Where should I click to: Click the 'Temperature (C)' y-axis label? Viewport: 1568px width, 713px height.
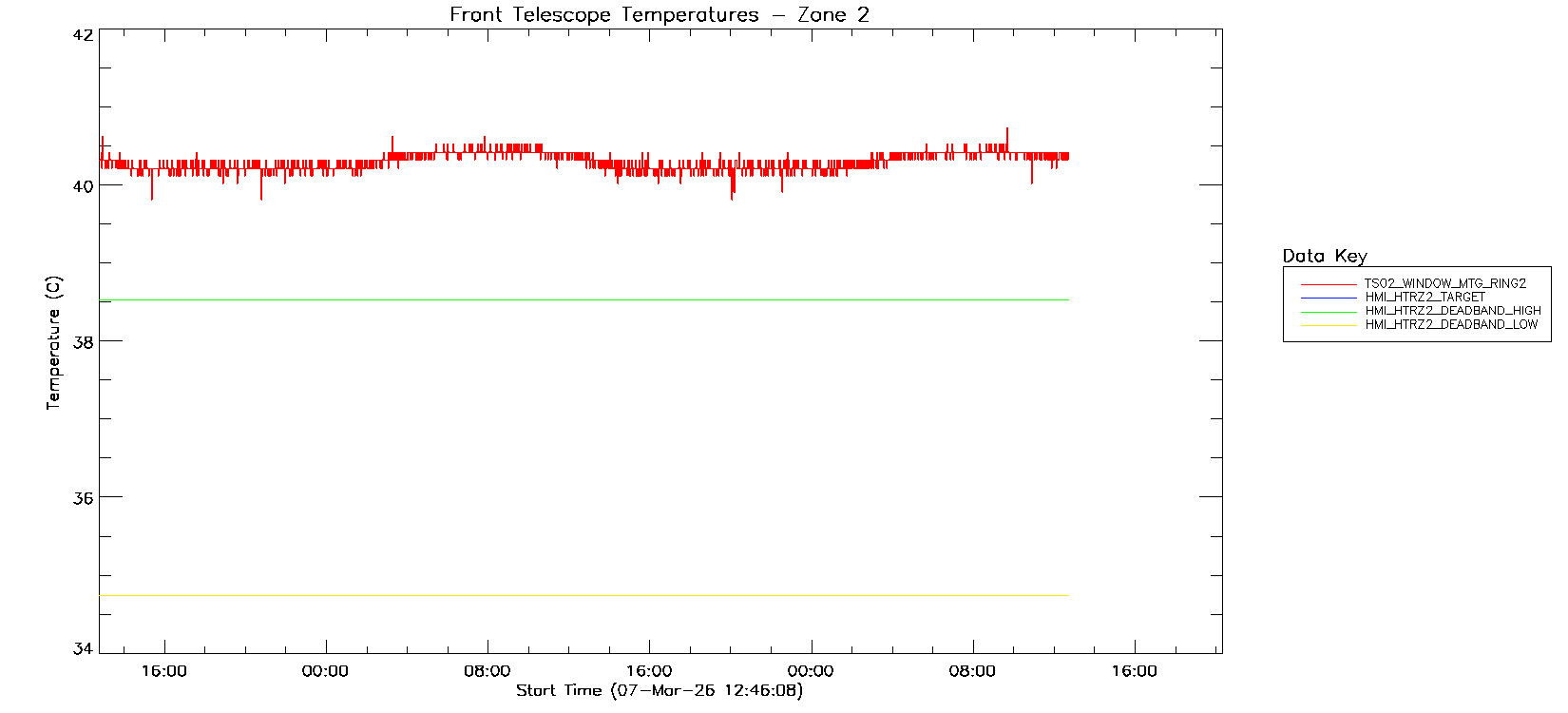(x=53, y=343)
